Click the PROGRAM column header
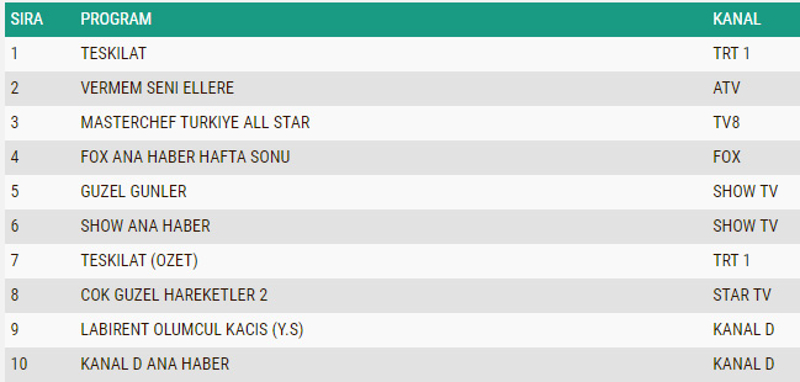800x382 pixels. pyautogui.click(x=116, y=19)
